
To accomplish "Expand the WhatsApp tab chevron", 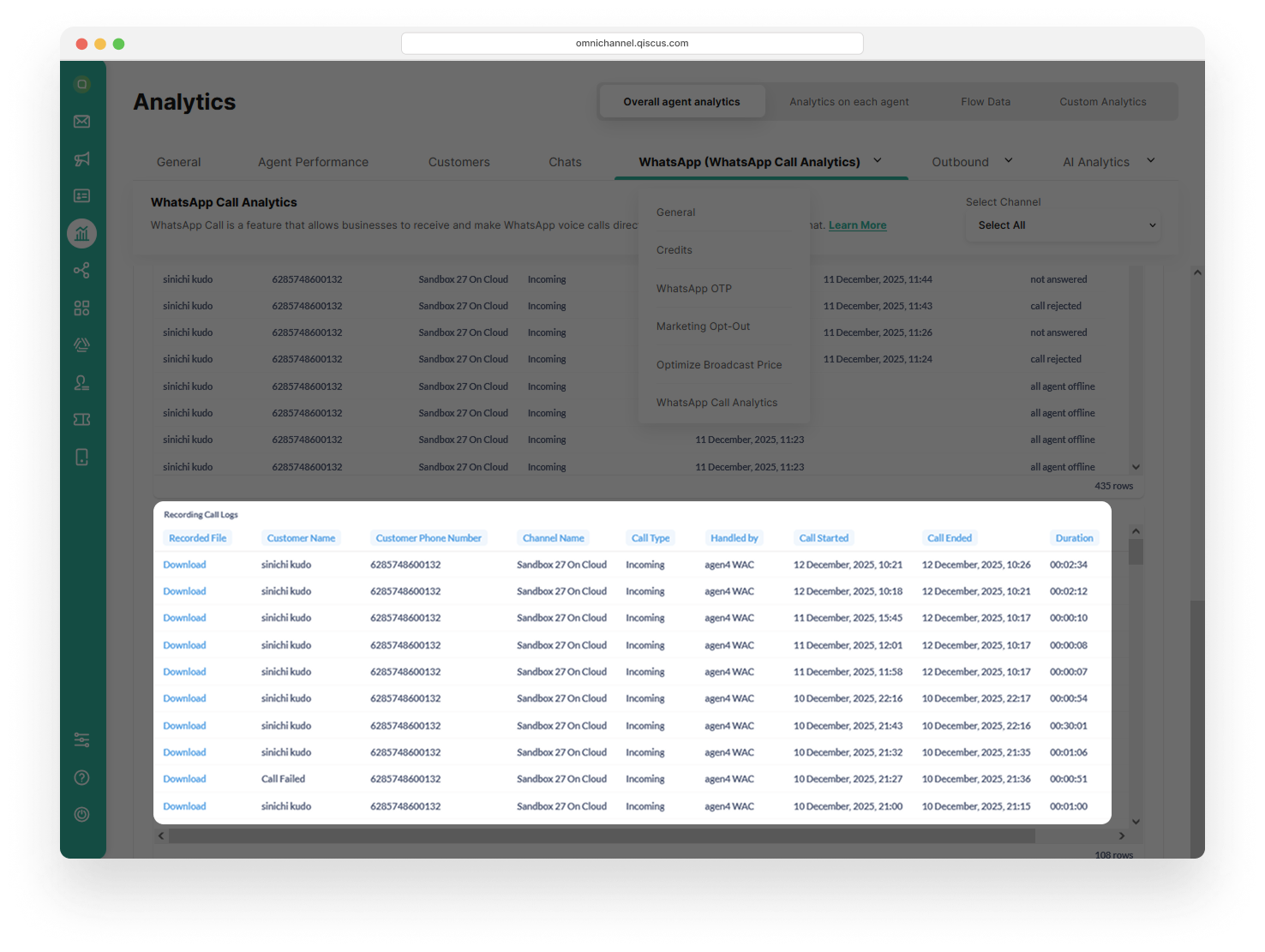I will 878,160.
